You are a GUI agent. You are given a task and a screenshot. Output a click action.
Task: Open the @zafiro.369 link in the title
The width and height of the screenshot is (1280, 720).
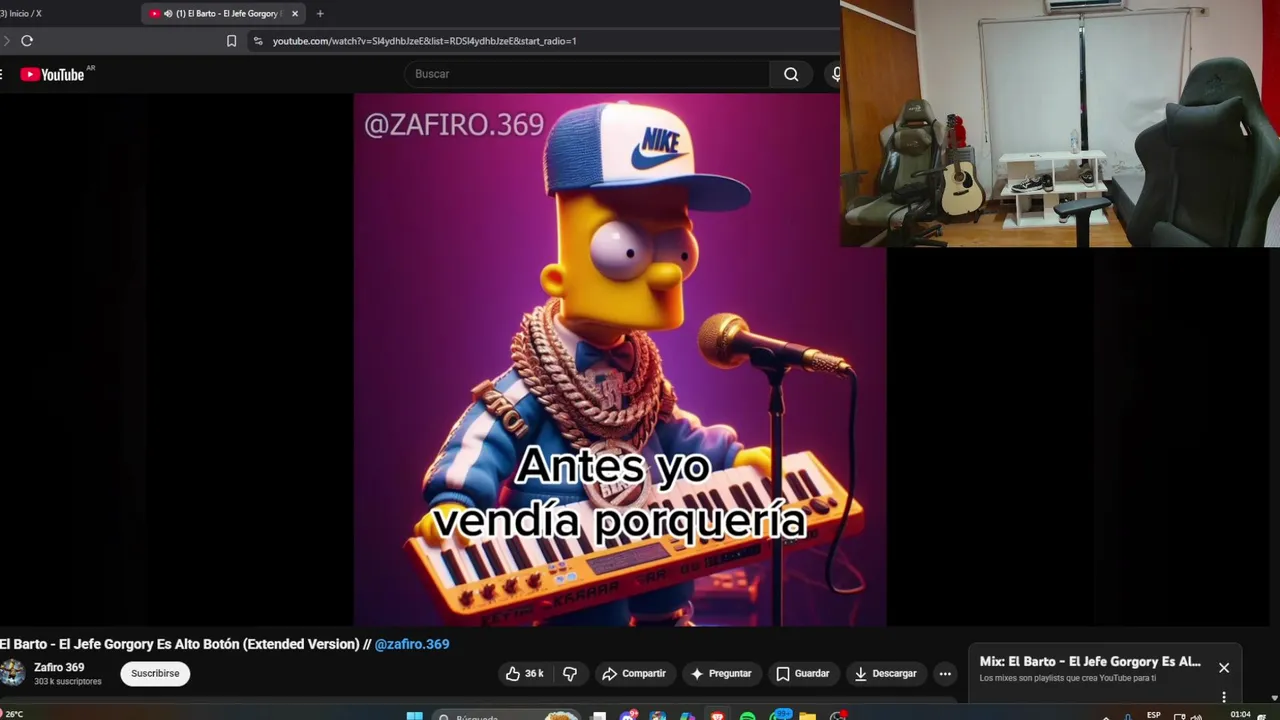pos(412,644)
